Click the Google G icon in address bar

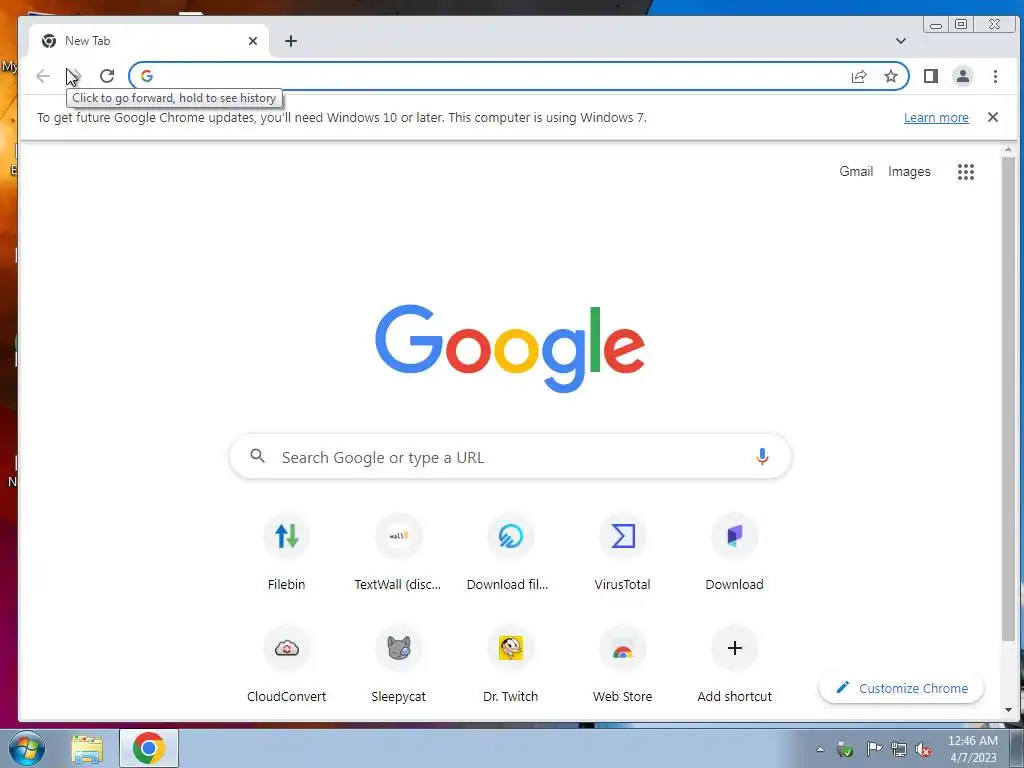tap(147, 76)
